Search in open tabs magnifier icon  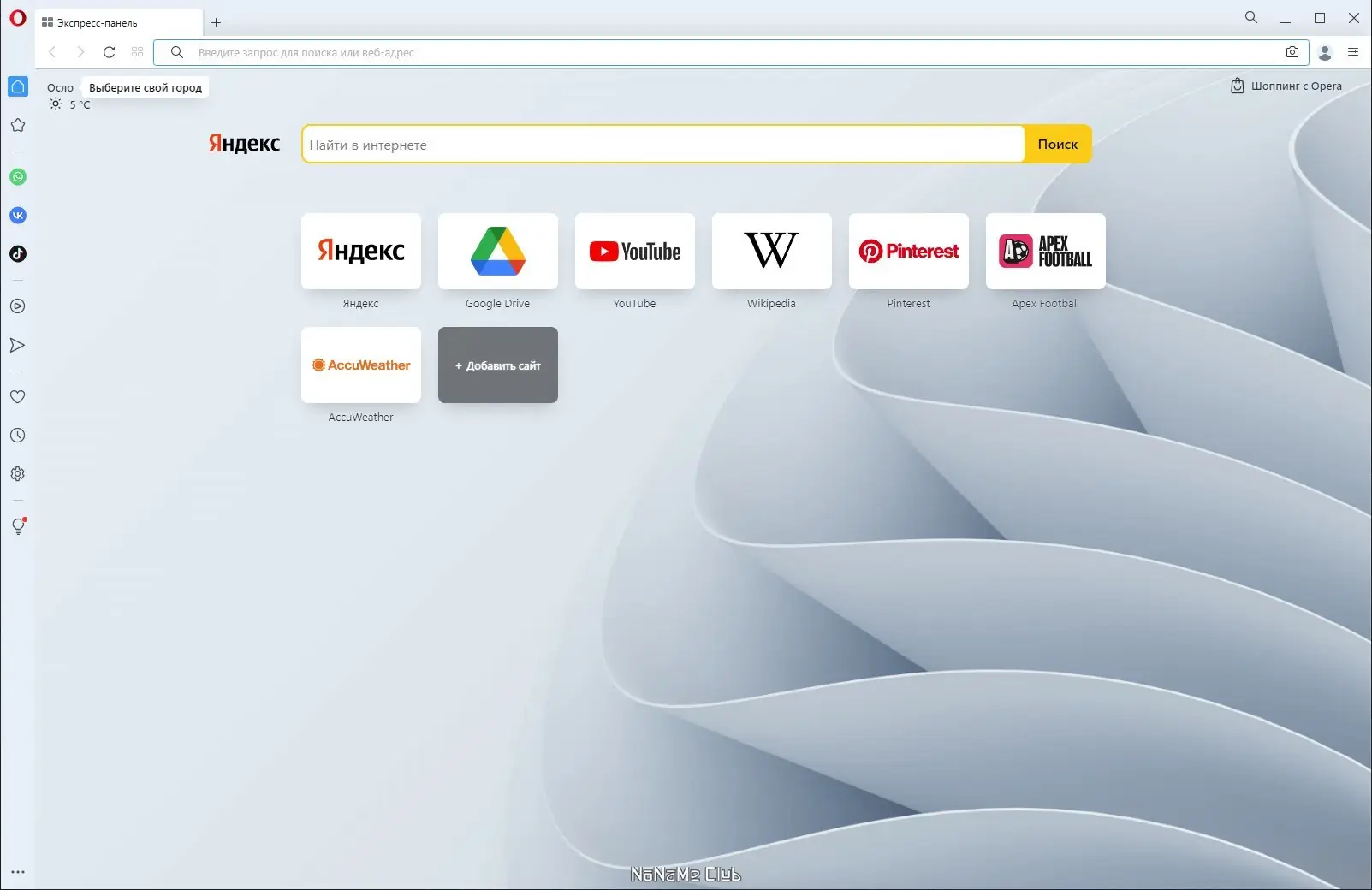point(1251,17)
